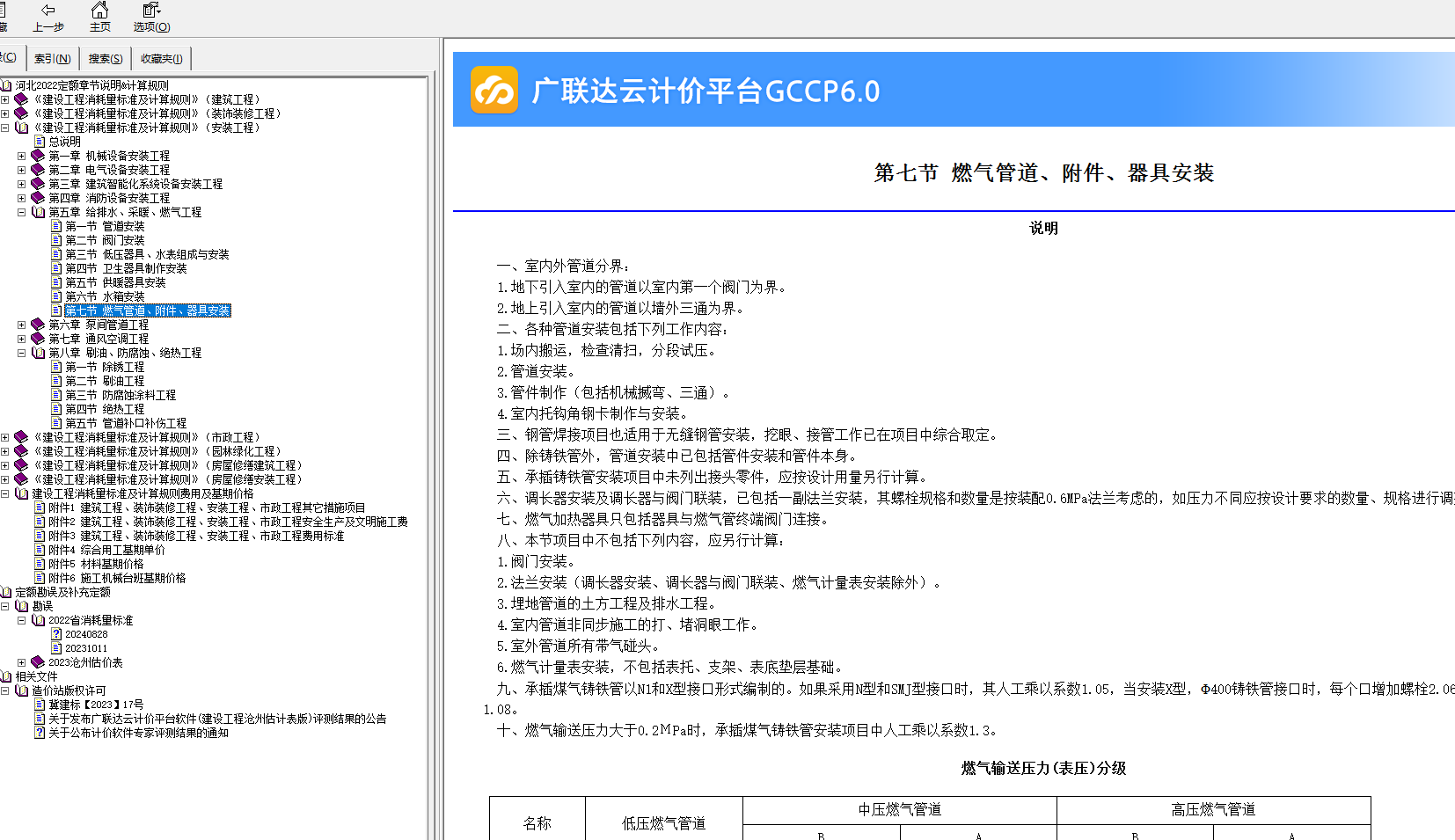Open 第四节 绝热工程 topic

coord(105,409)
